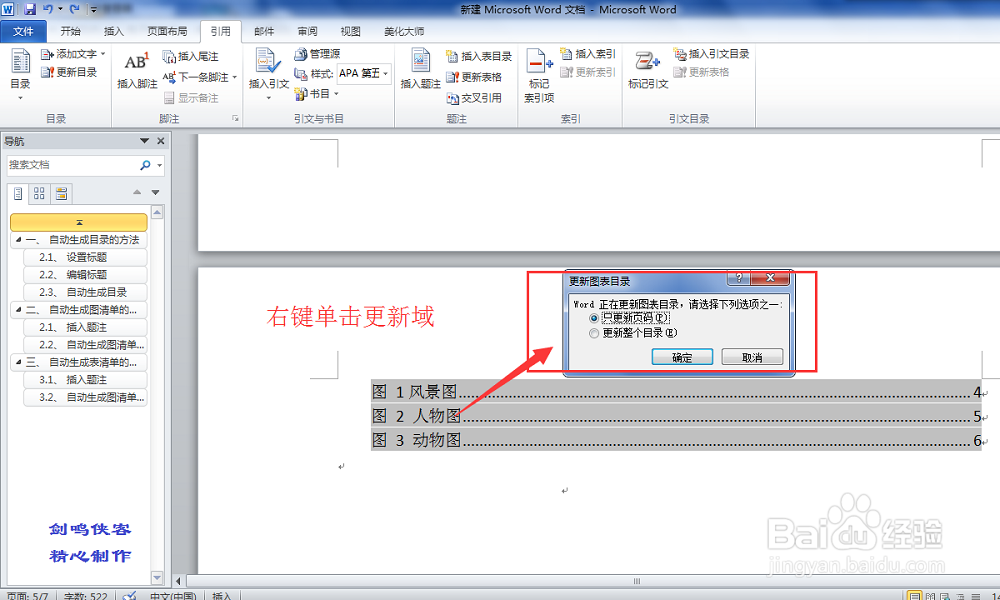The image size is (1000, 600).
Task: Switch to the 视图 tab
Action: tap(351, 31)
